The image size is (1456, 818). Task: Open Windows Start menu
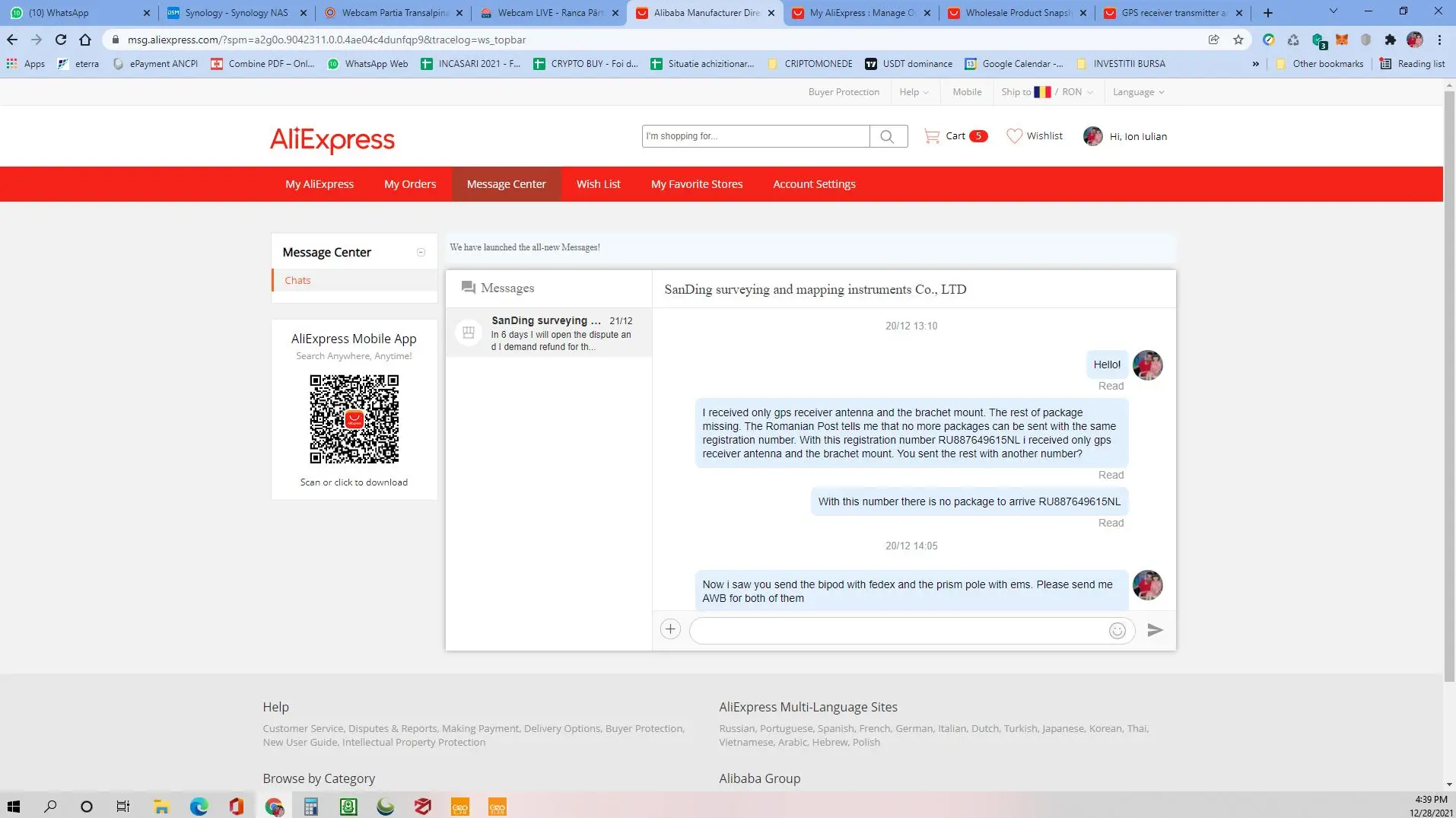pyautogui.click(x=14, y=807)
